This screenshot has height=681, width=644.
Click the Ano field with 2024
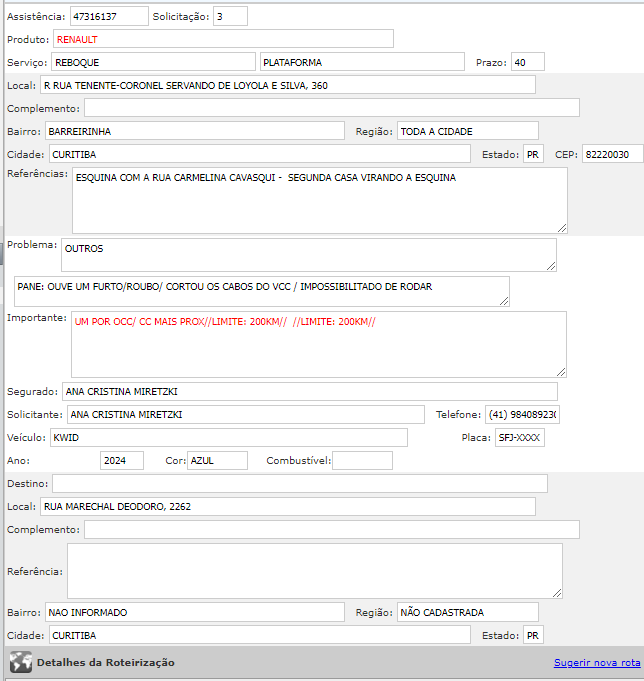click(x=122, y=460)
